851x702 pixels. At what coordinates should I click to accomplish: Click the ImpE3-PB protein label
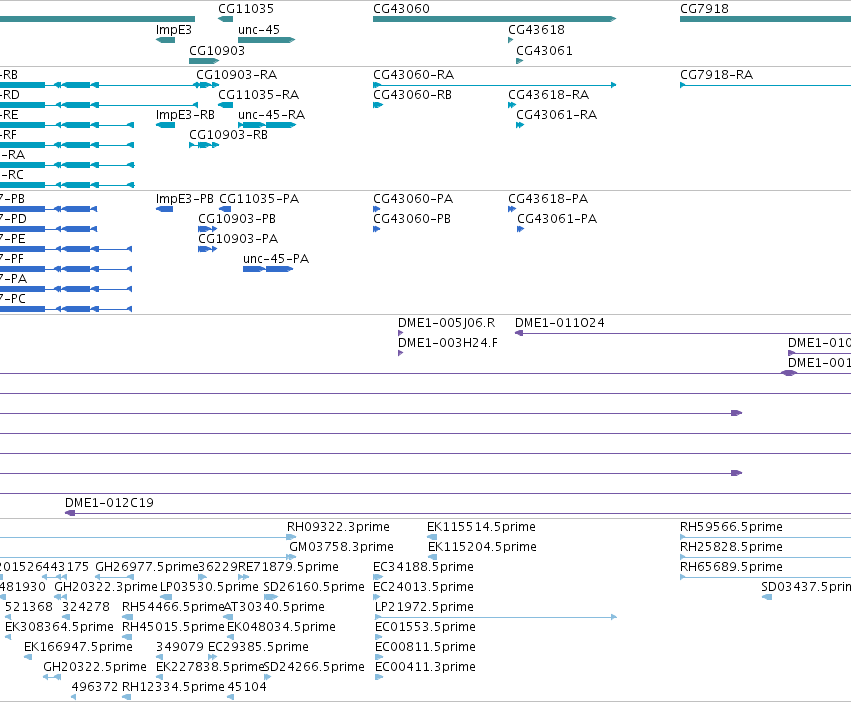click(185, 199)
